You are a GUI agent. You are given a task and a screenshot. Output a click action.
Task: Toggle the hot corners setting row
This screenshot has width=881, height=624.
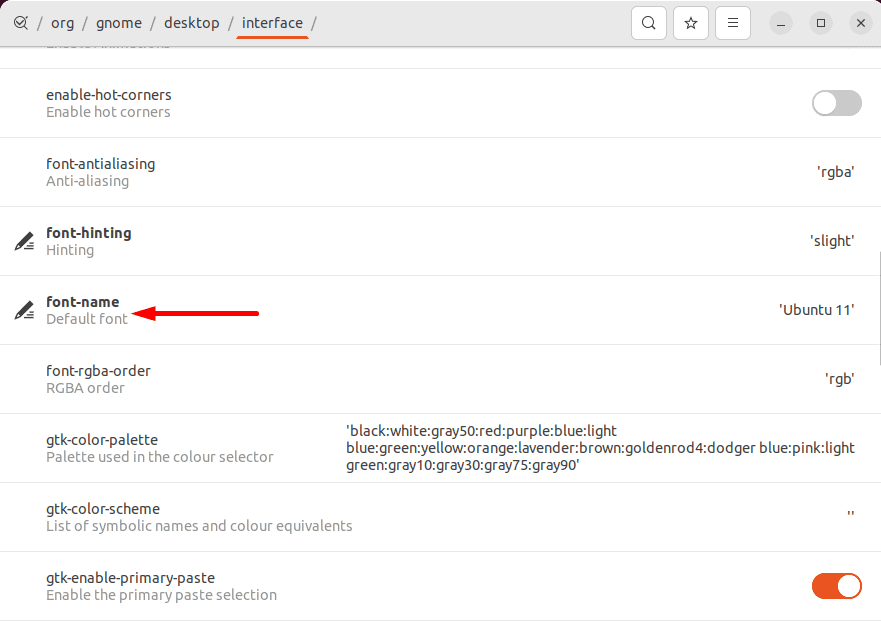coord(400,103)
